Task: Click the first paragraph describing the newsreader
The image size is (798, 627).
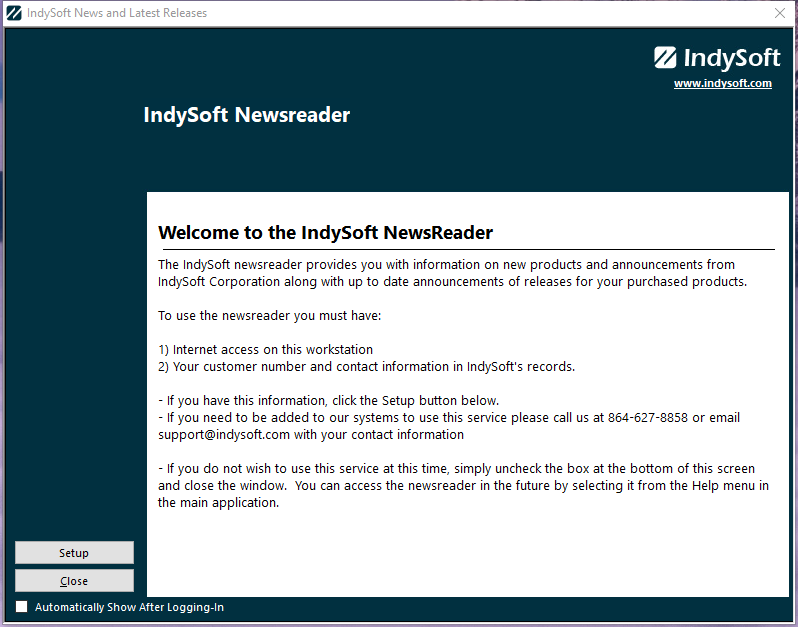Action: [450, 273]
